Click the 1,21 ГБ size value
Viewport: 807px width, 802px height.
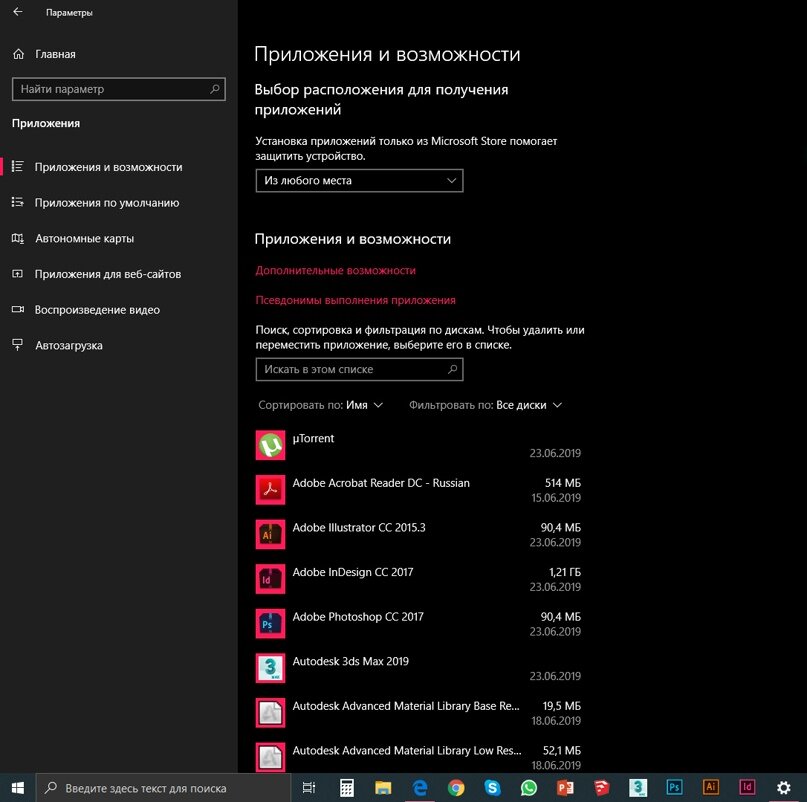click(x=565, y=572)
